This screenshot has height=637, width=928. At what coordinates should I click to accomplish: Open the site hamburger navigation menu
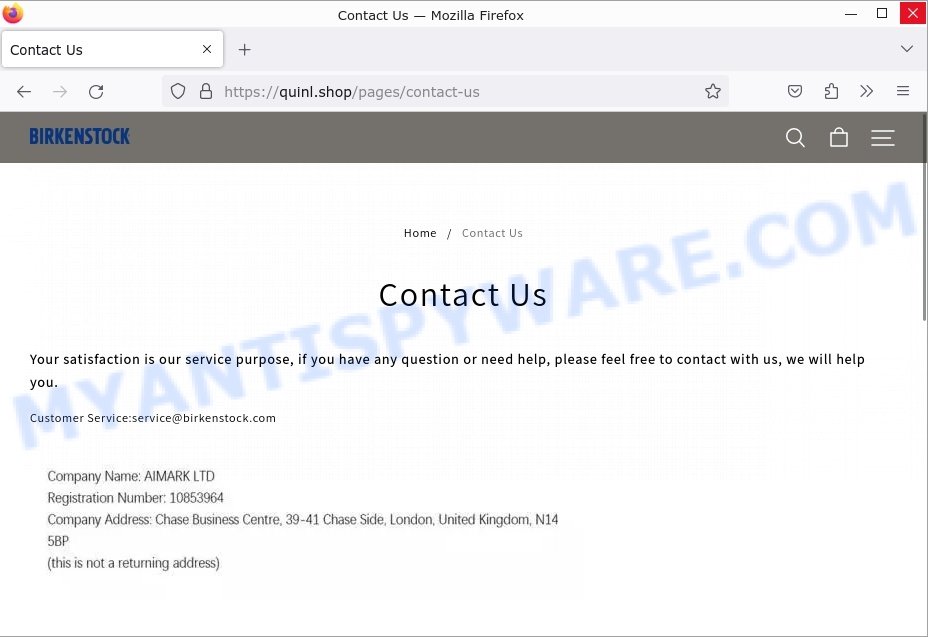[x=882, y=138]
